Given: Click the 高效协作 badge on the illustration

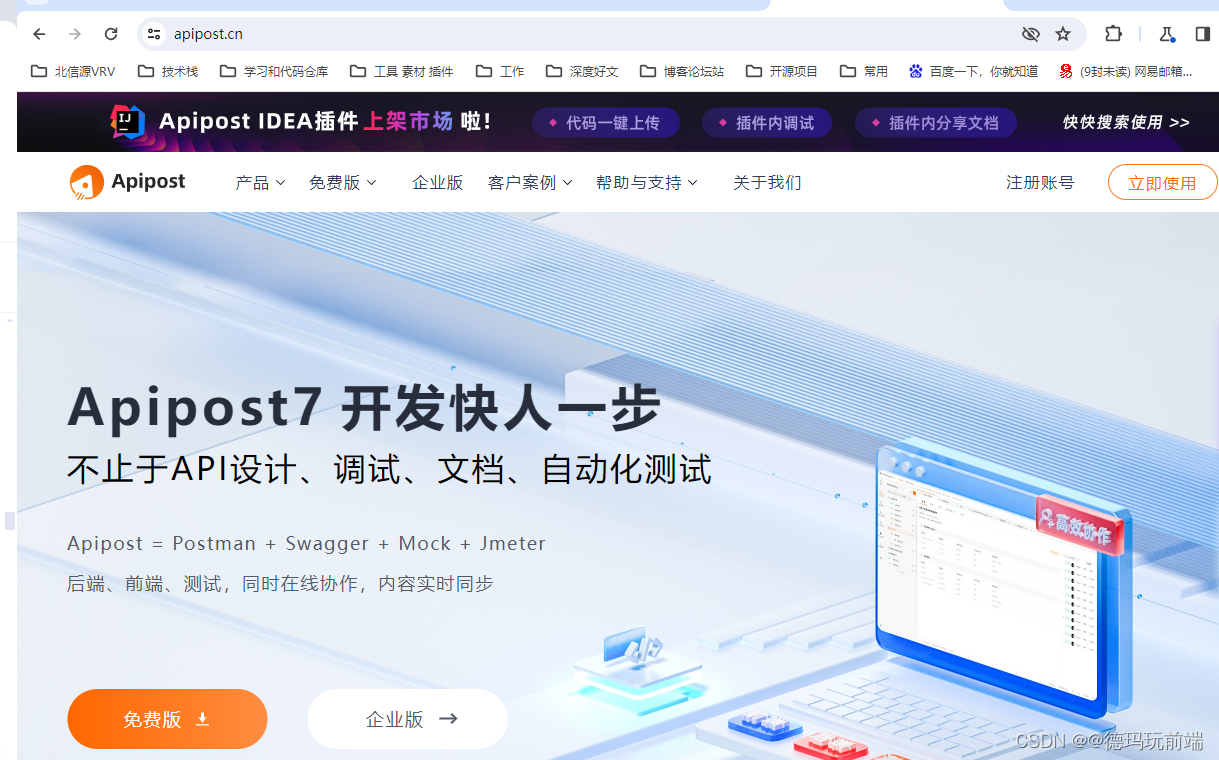Looking at the screenshot, I should [x=1079, y=526].
